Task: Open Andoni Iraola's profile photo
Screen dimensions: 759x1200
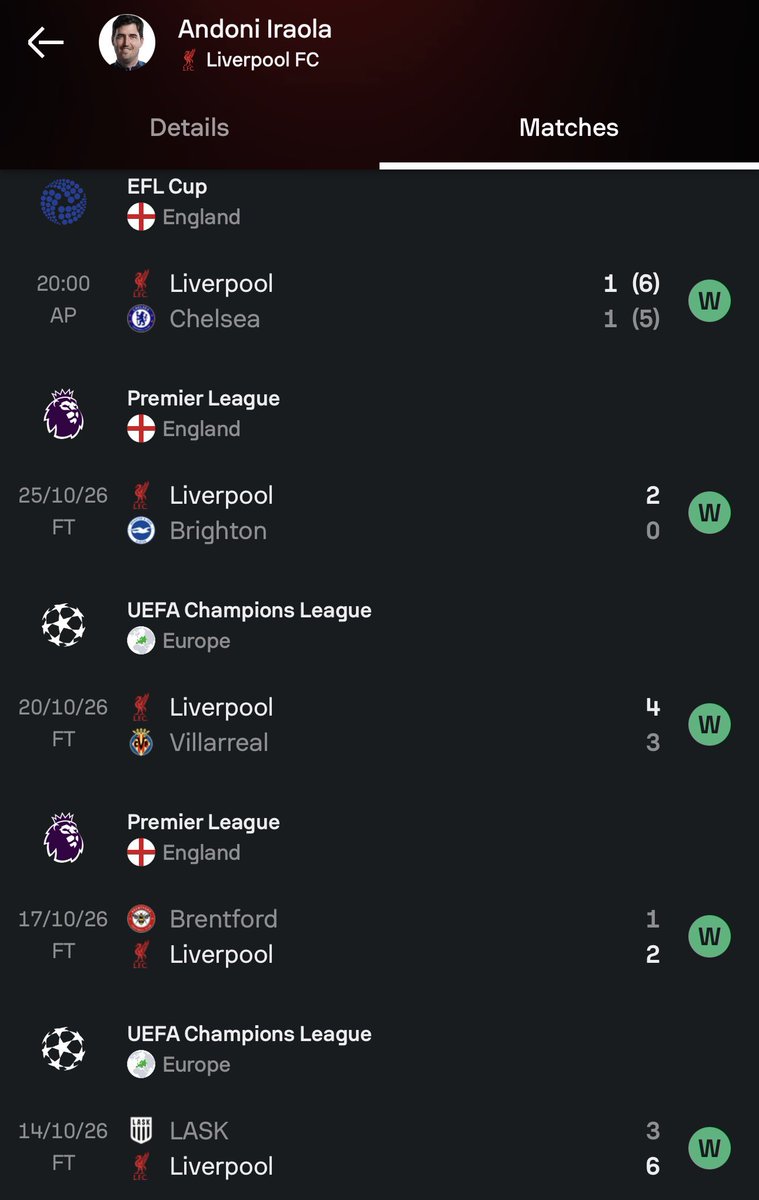Action: pos(127,42)
